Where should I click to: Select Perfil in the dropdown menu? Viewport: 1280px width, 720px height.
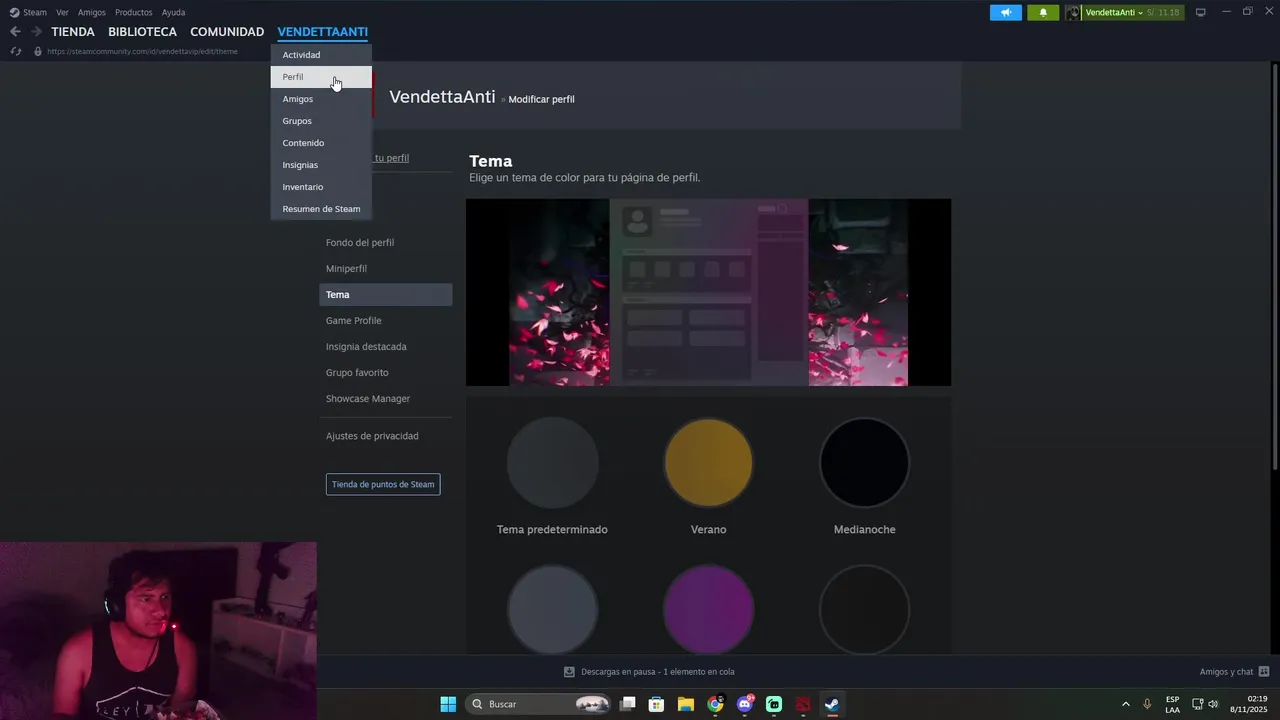[321, 77]
